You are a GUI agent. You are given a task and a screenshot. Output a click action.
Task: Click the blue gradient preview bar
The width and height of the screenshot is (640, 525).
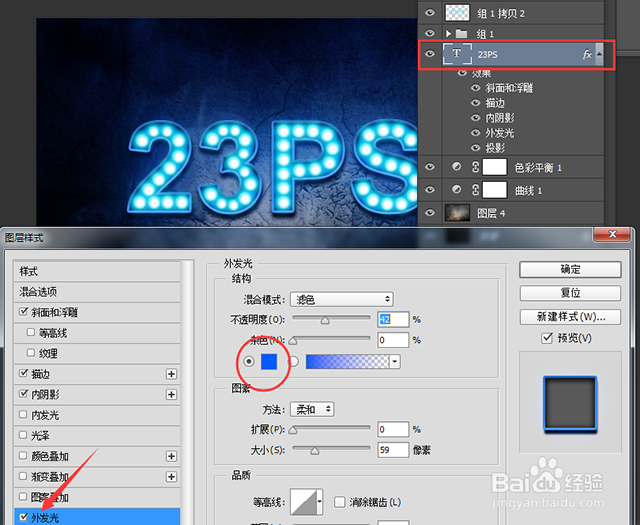347,362
